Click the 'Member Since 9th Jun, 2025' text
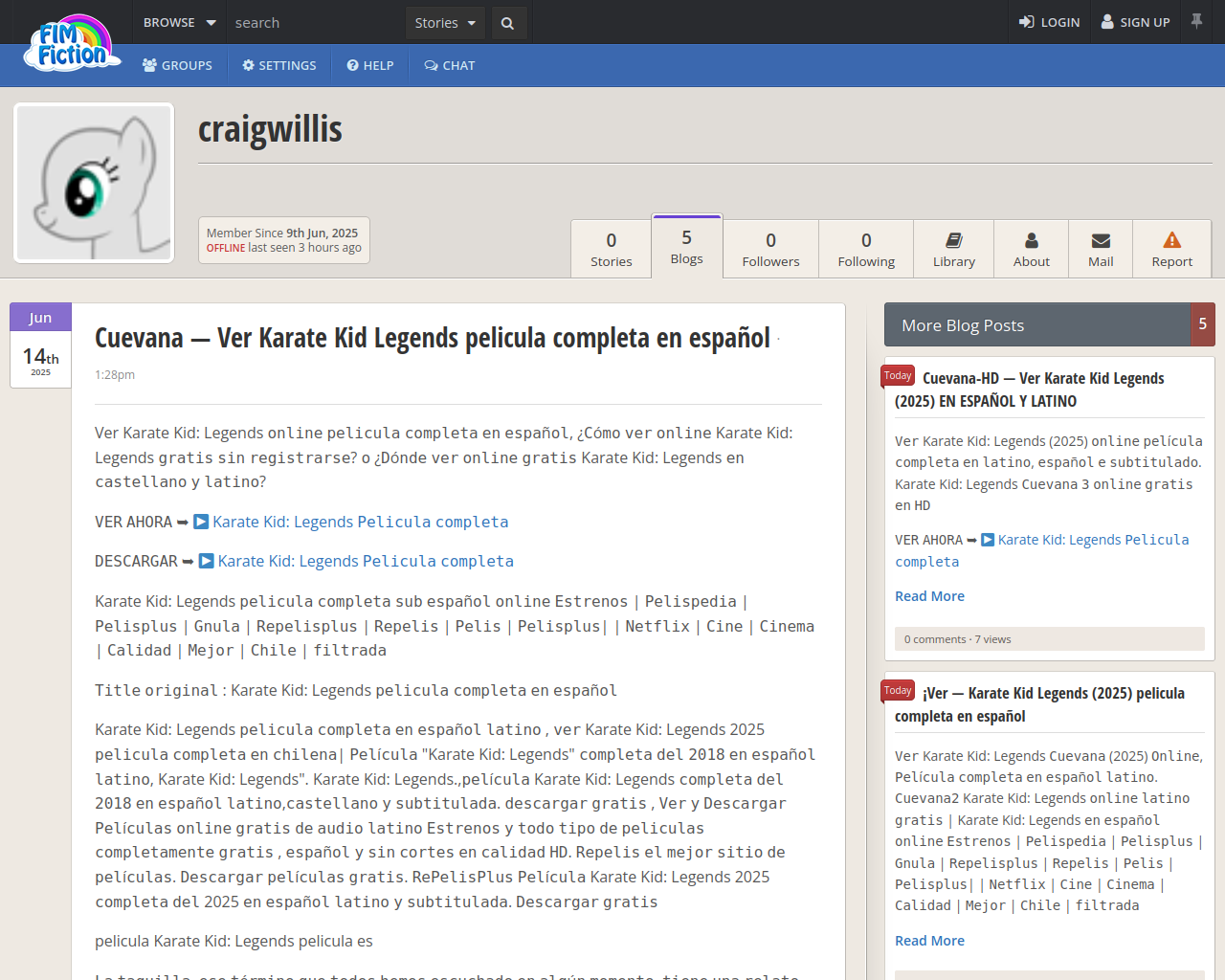The image size is (1225, 980). (x=282, y=233)
